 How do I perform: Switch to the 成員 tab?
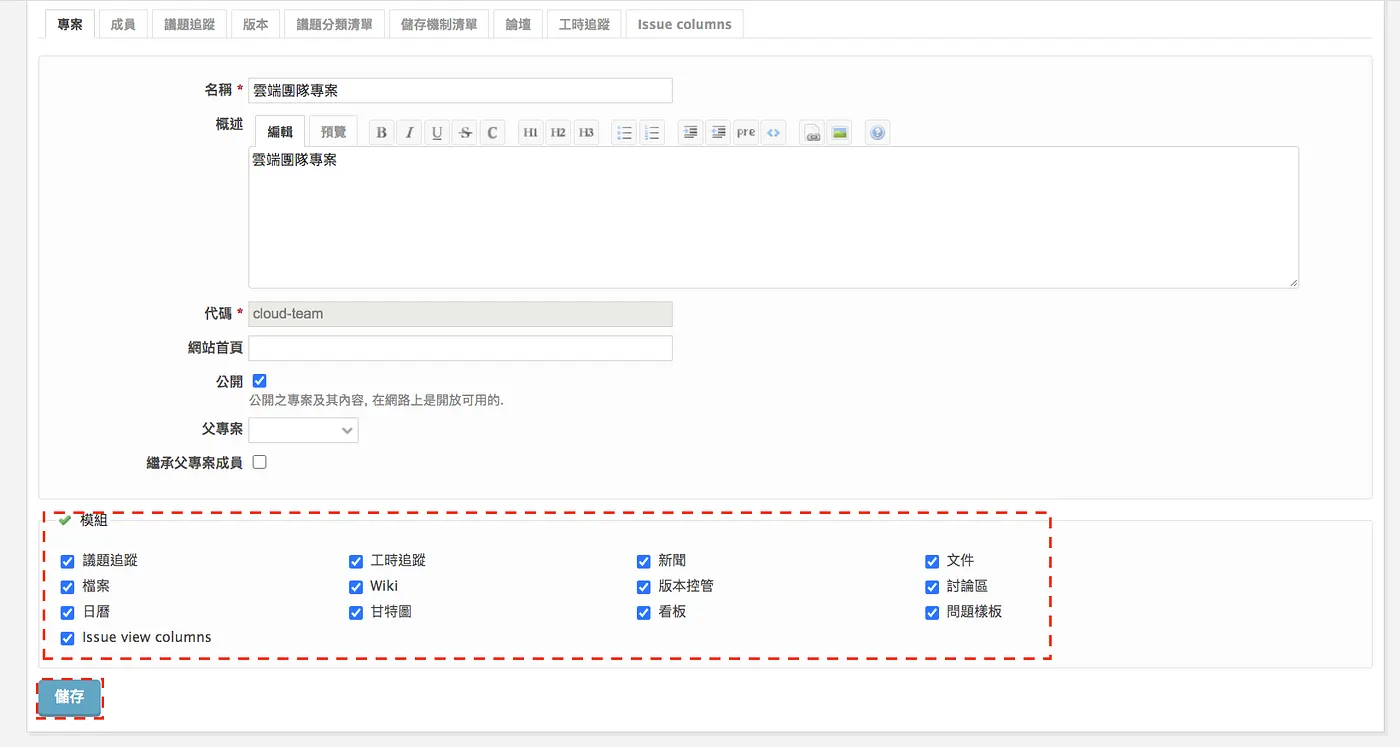tap(123, 24)
